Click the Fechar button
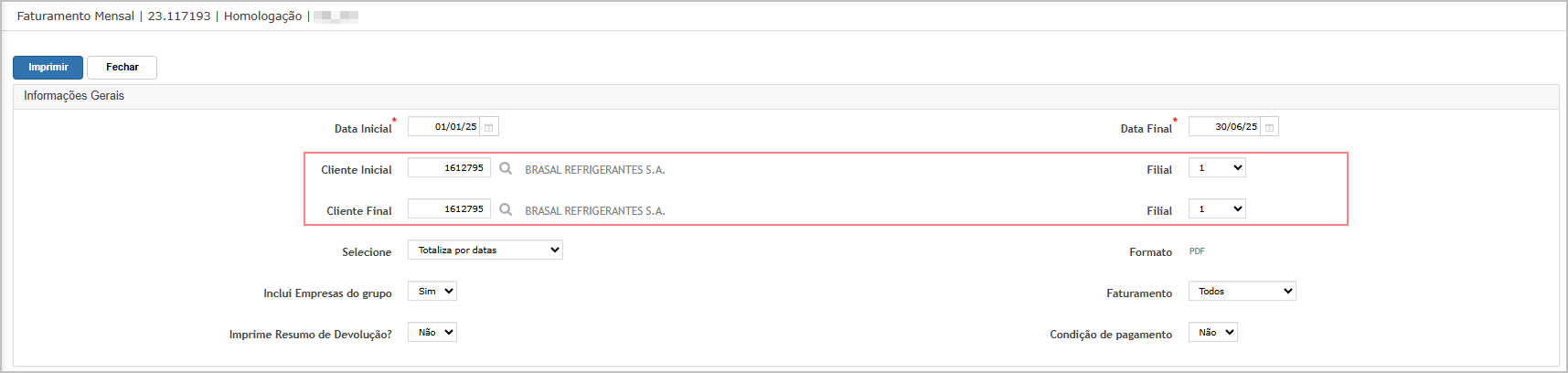 pyautogui.click(x=122, y=68)
